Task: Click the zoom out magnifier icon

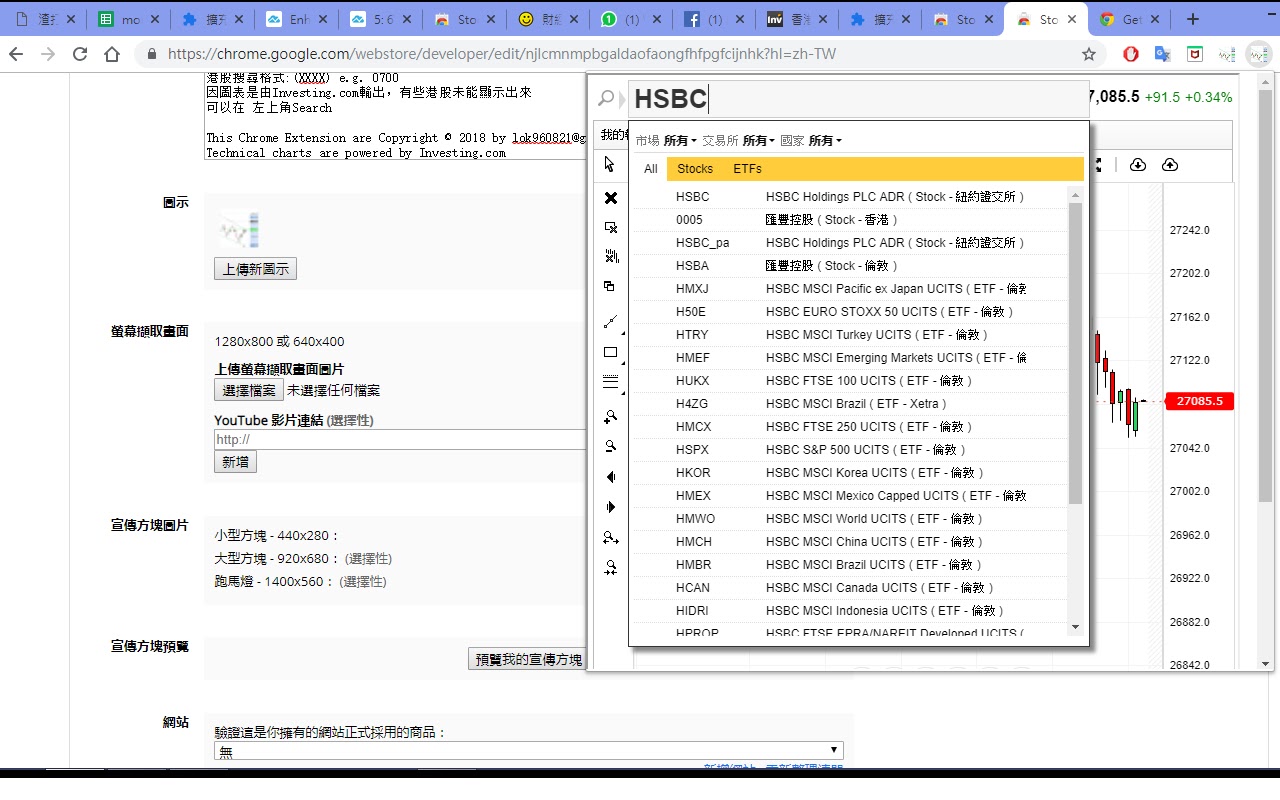Action: [x=611, y=446]
